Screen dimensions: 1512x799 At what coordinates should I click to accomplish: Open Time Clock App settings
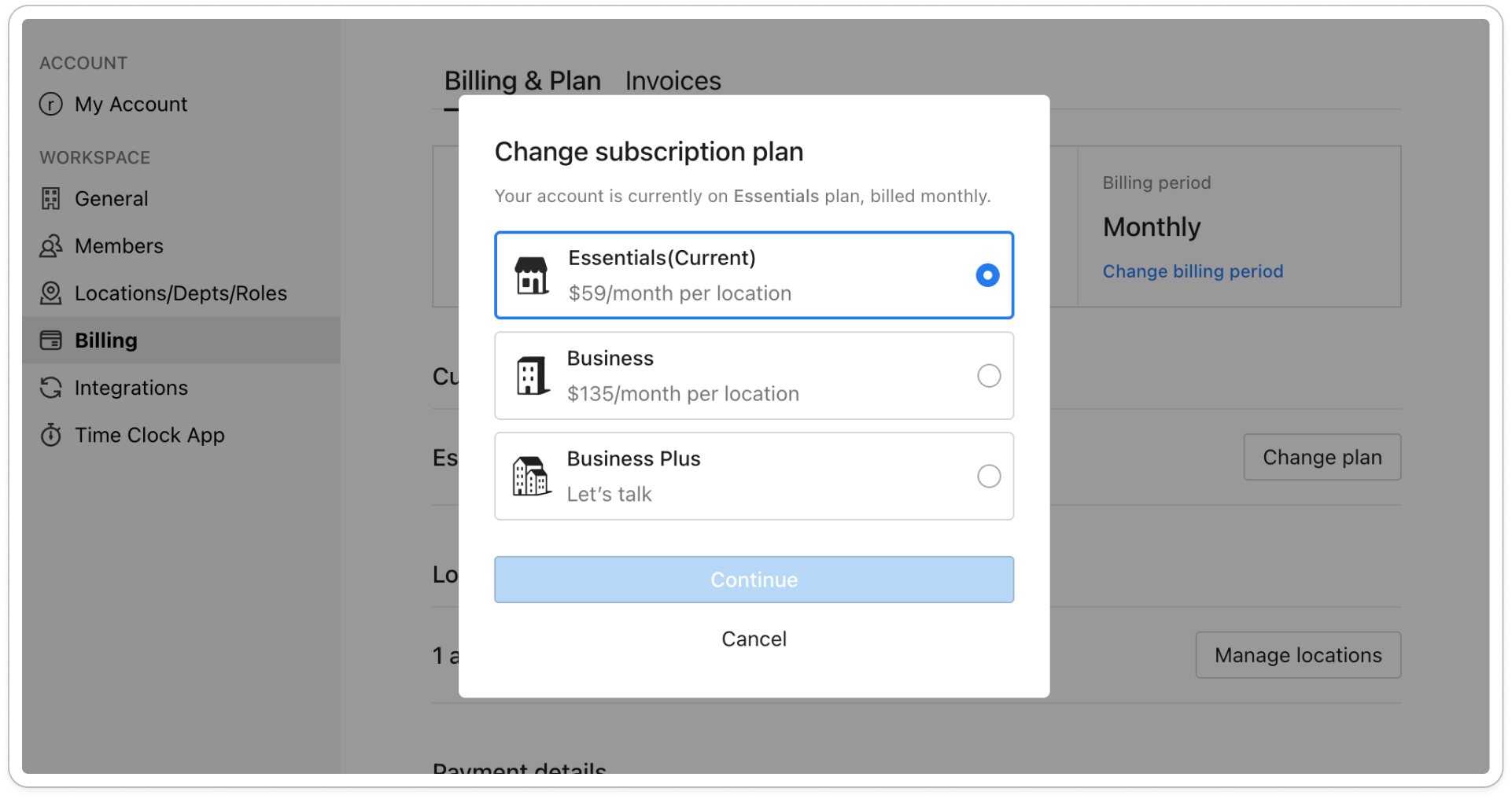coord(149,435)
